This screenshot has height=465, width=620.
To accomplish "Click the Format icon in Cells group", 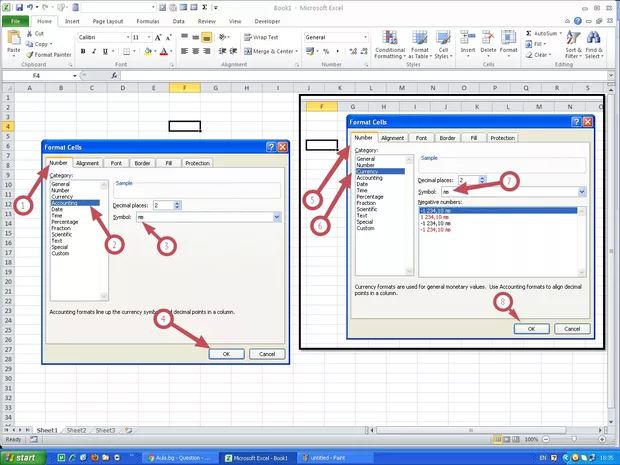I will click(x=508, y=38).
